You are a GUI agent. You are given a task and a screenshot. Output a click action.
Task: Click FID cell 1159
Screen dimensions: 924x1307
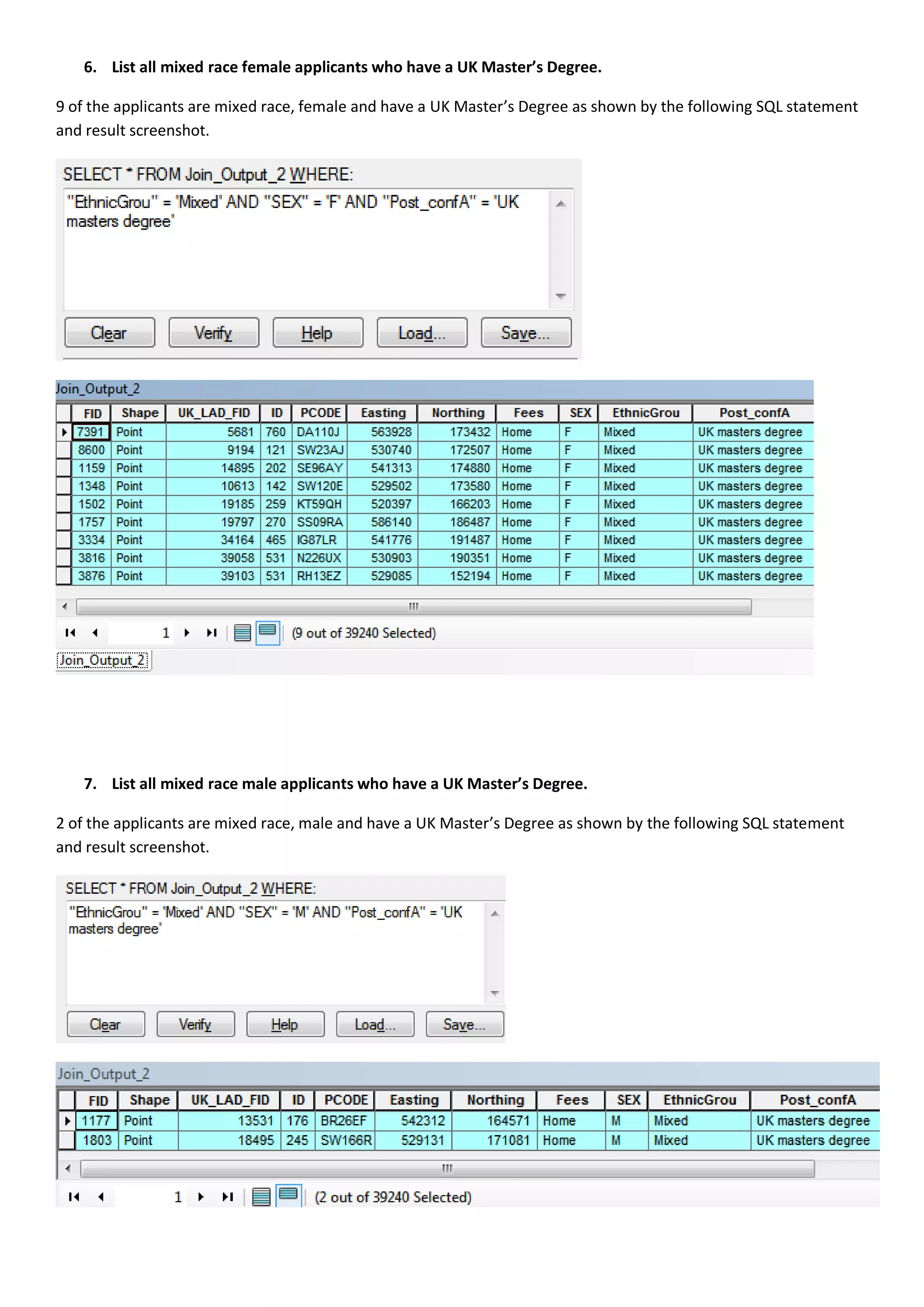pyautogui.click(x=92, y=468)
